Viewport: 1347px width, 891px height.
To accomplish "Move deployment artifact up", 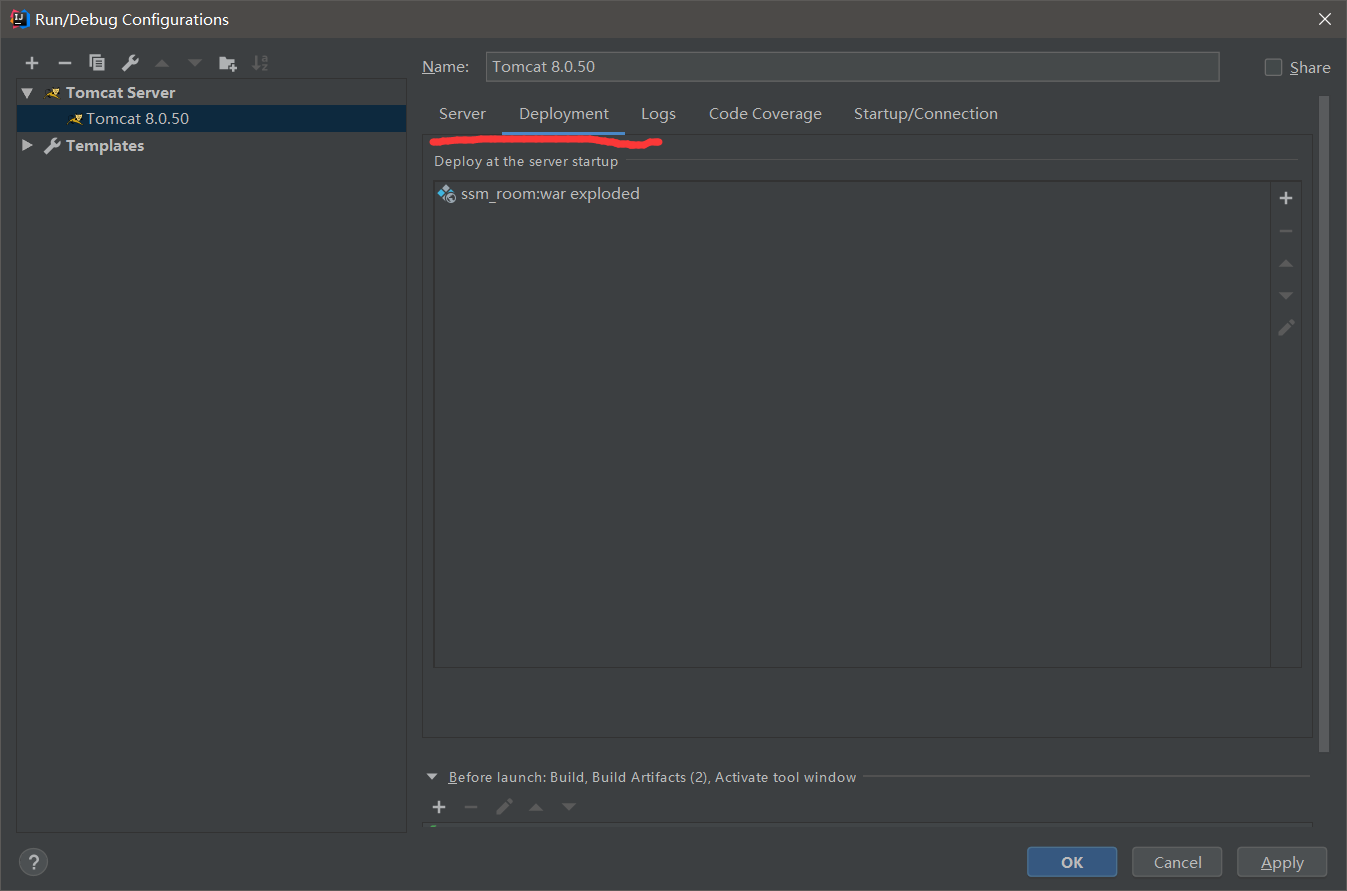I will pos(1286,263).
